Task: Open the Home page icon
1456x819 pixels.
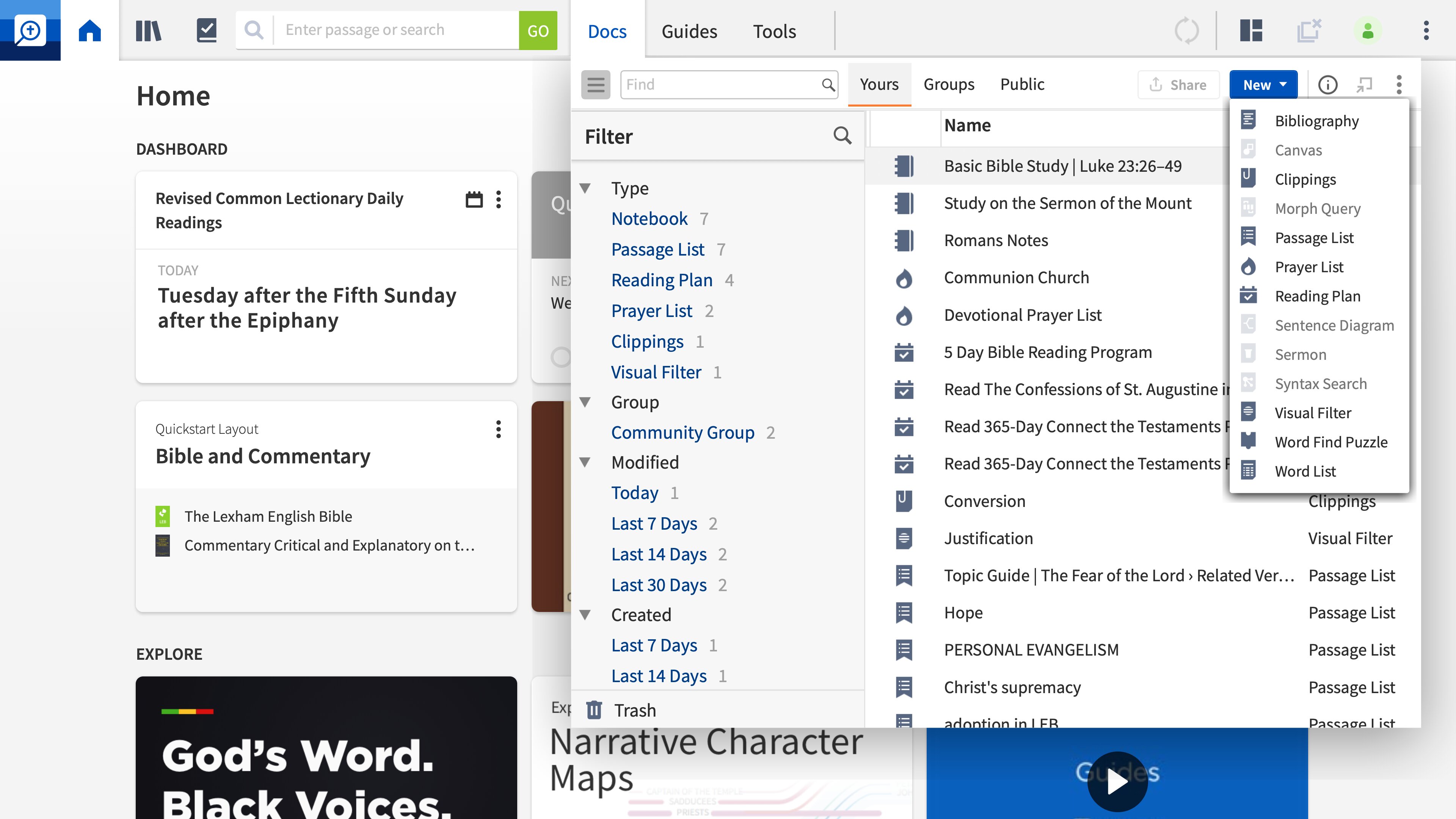Action: (90, 30)
